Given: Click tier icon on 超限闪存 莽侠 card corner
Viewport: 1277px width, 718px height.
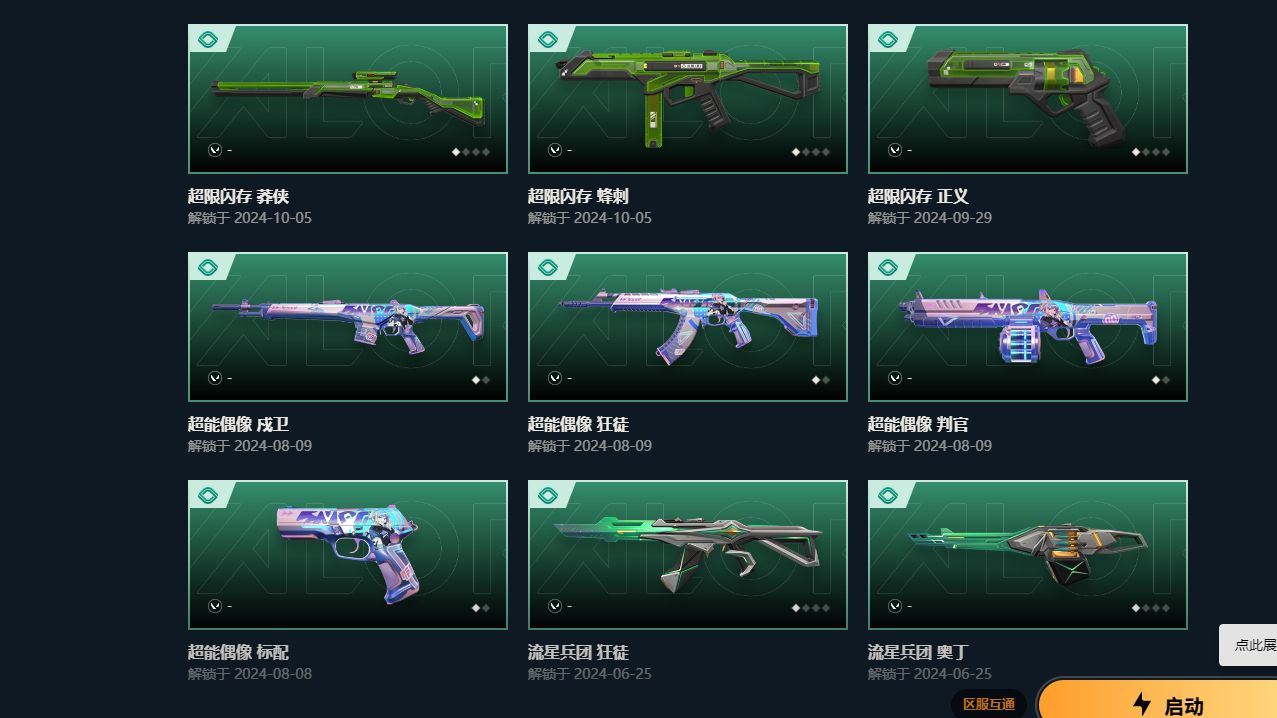Looking at the screenshot, I should click(208, 40).
